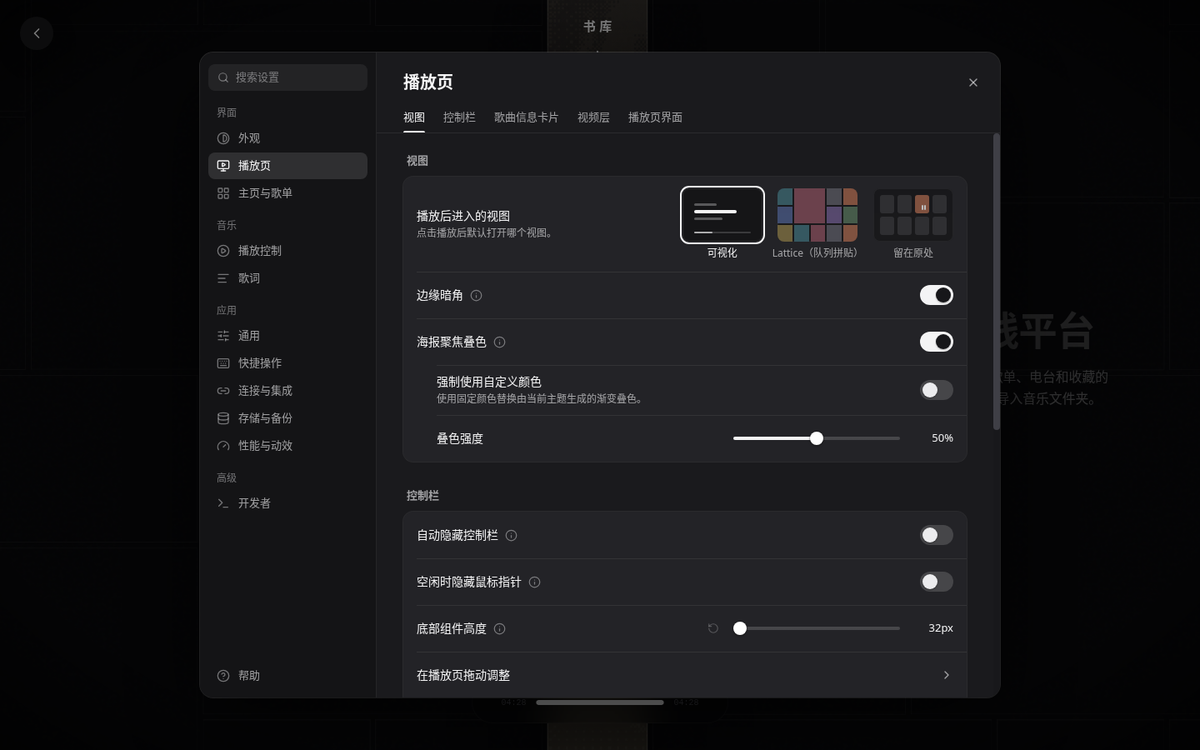Click the 存储与备份 database icon
The width and height of the screenshot is (1200, 750).
click(223, 418)
